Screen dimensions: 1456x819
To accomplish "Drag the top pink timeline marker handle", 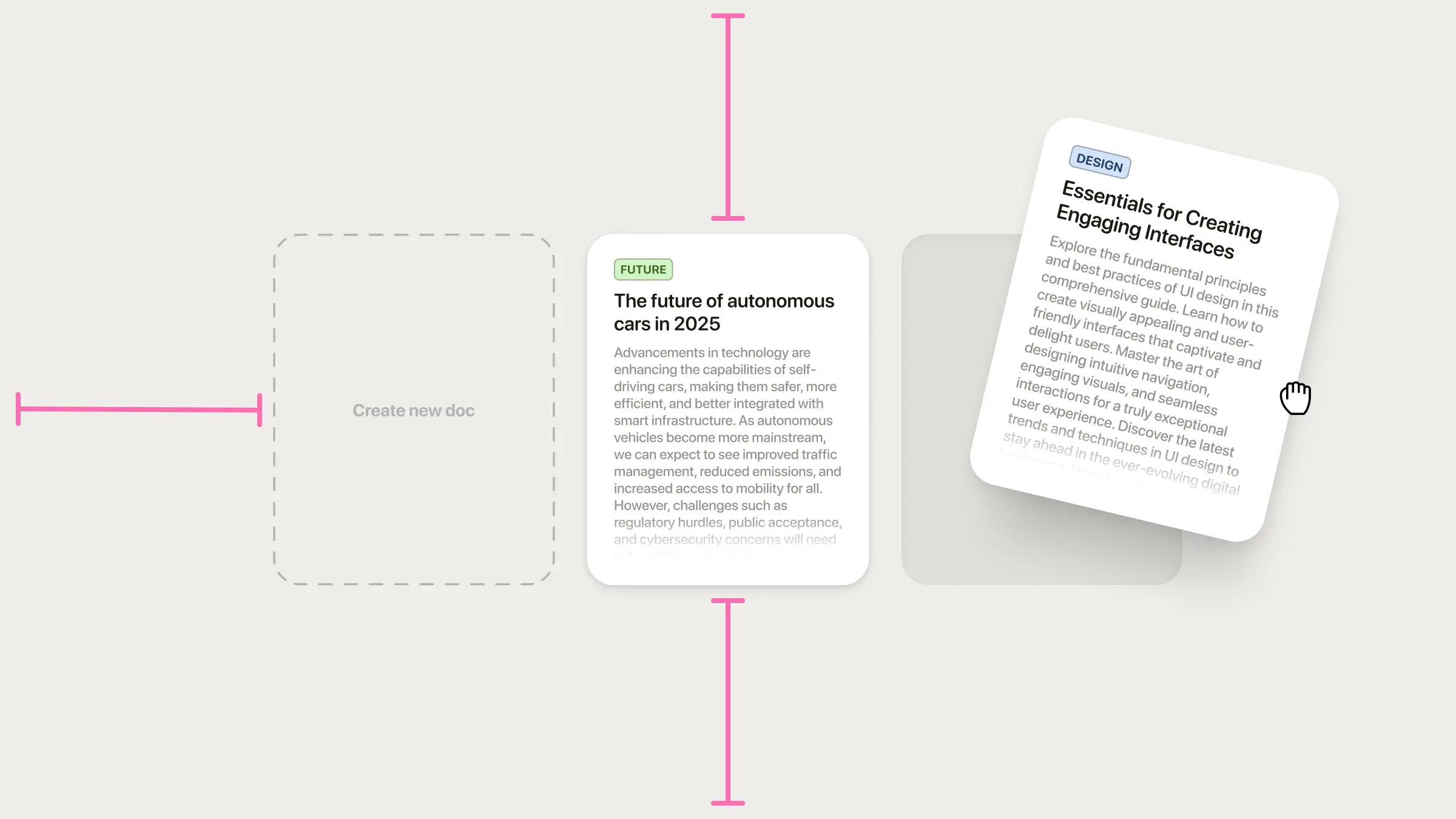I will click(728, 16).
